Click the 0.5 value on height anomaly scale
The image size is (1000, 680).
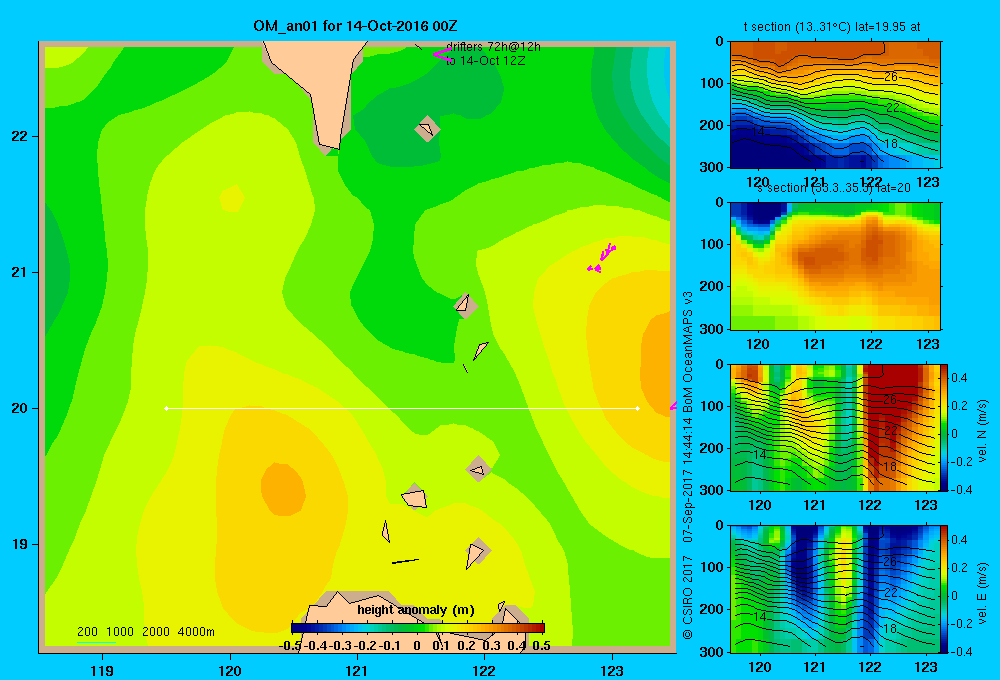click(541, 646)
